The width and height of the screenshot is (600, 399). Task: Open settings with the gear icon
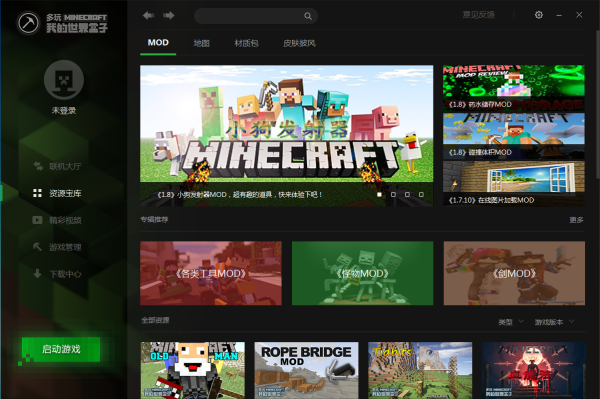538,15
